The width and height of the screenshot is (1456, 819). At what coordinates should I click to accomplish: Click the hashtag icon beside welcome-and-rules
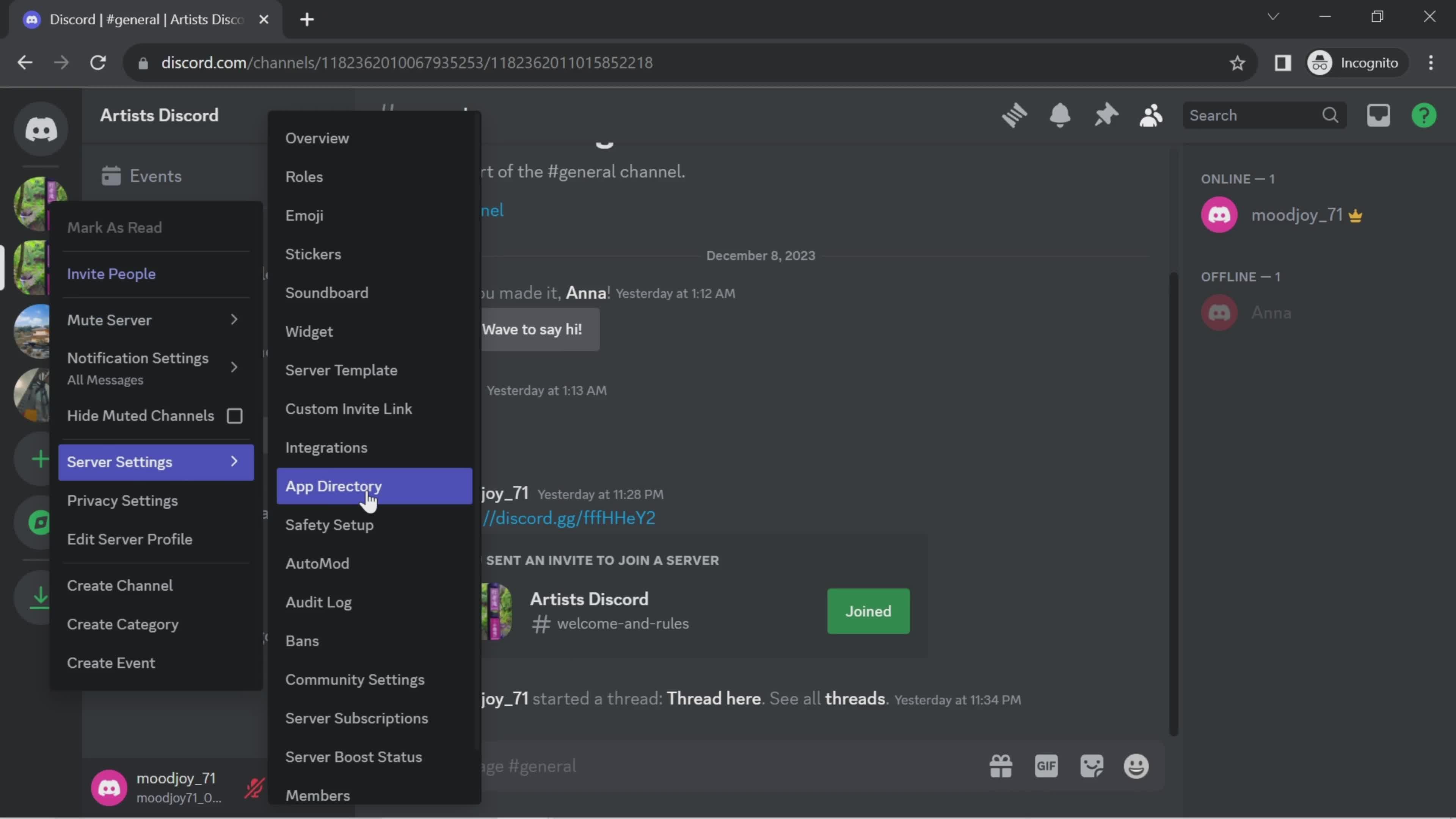(x=541, y=624)
